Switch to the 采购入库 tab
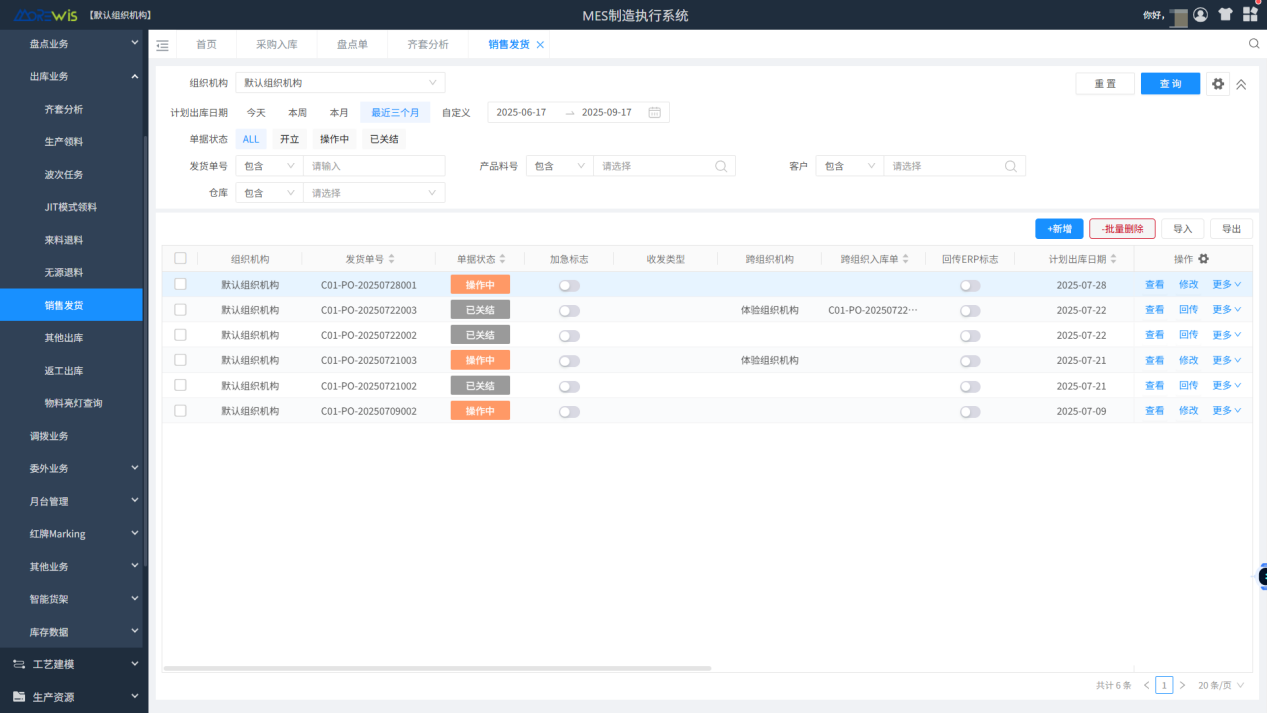 [277, 44]
